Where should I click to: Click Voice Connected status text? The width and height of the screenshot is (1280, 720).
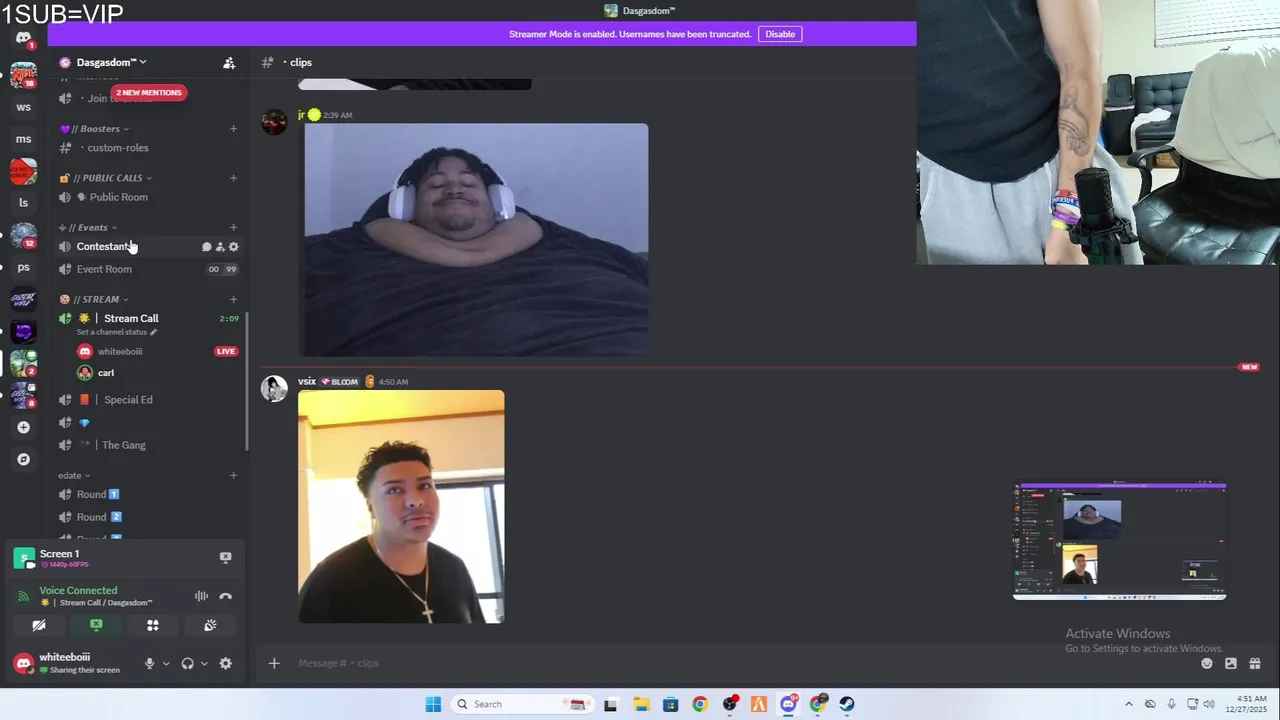78,590
